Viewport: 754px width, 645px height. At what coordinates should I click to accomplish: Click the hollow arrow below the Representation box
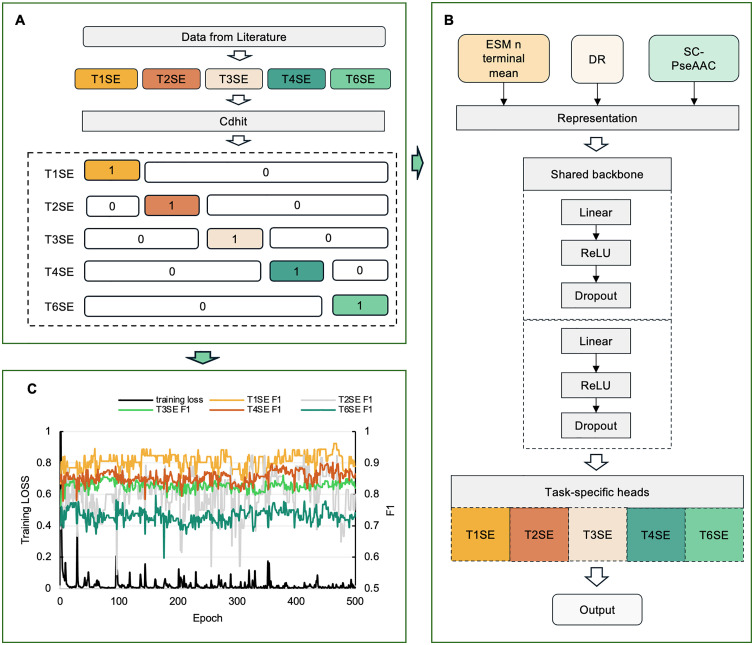[x=596, y=144]
